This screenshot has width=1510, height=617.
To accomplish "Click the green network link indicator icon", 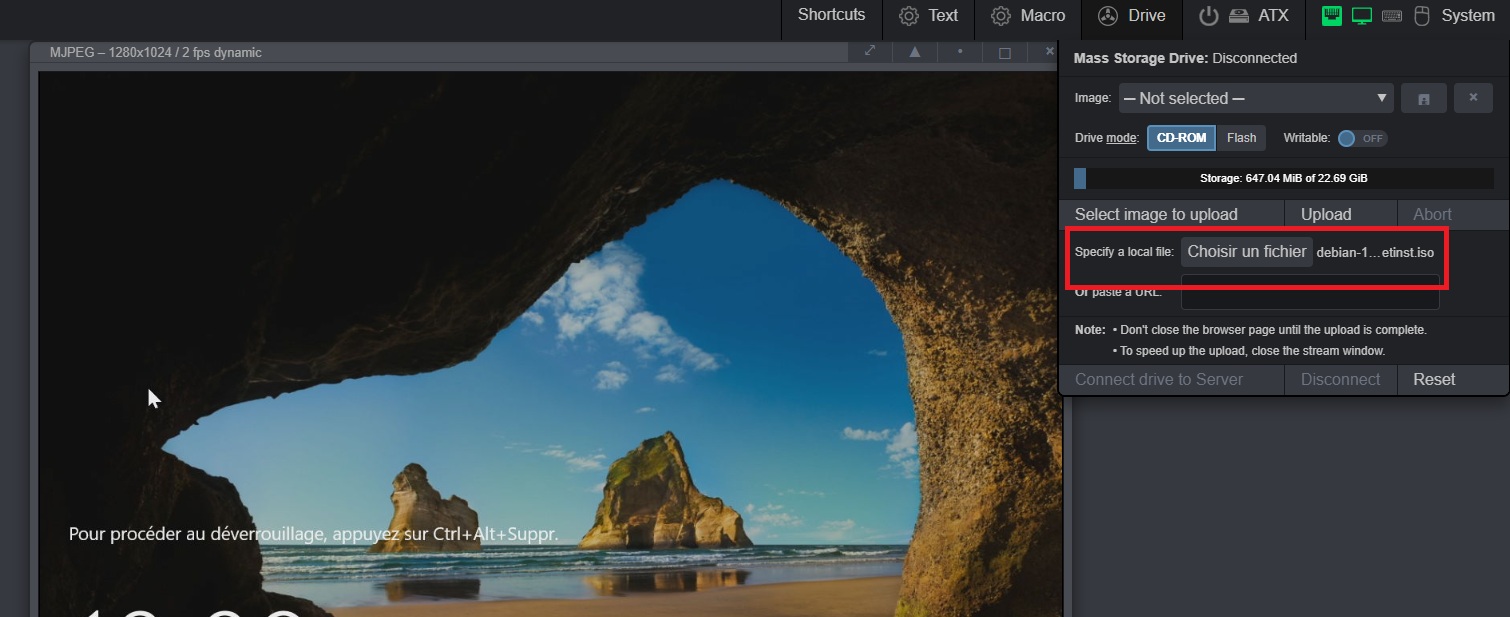I will 1331,16.
